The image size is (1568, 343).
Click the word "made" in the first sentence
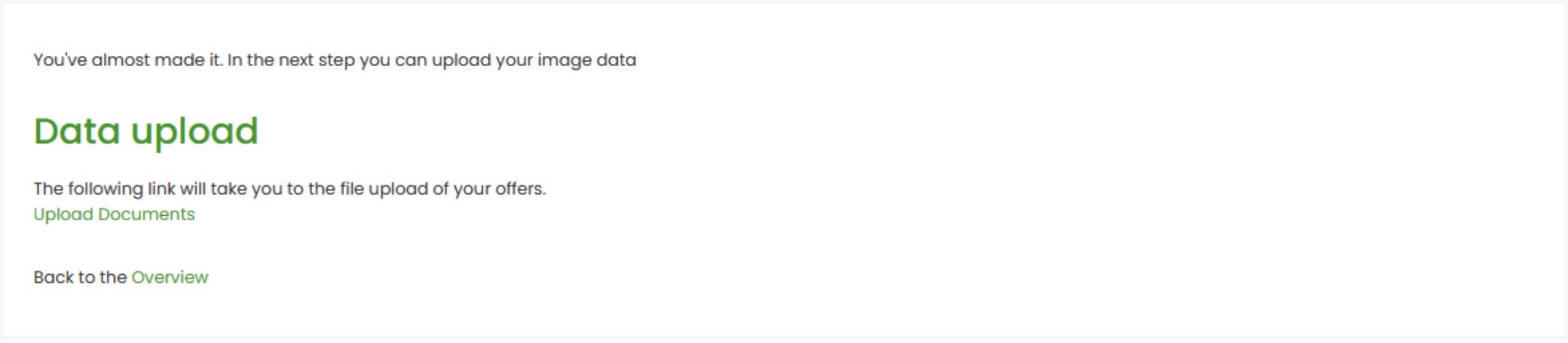point(179,60)
